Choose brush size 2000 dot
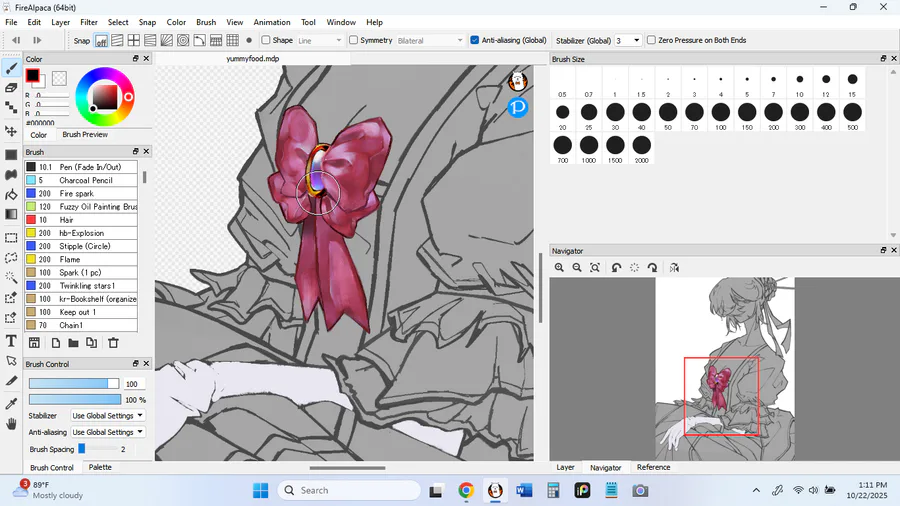Viewport: 900px width, 506px height. [641, 145]
